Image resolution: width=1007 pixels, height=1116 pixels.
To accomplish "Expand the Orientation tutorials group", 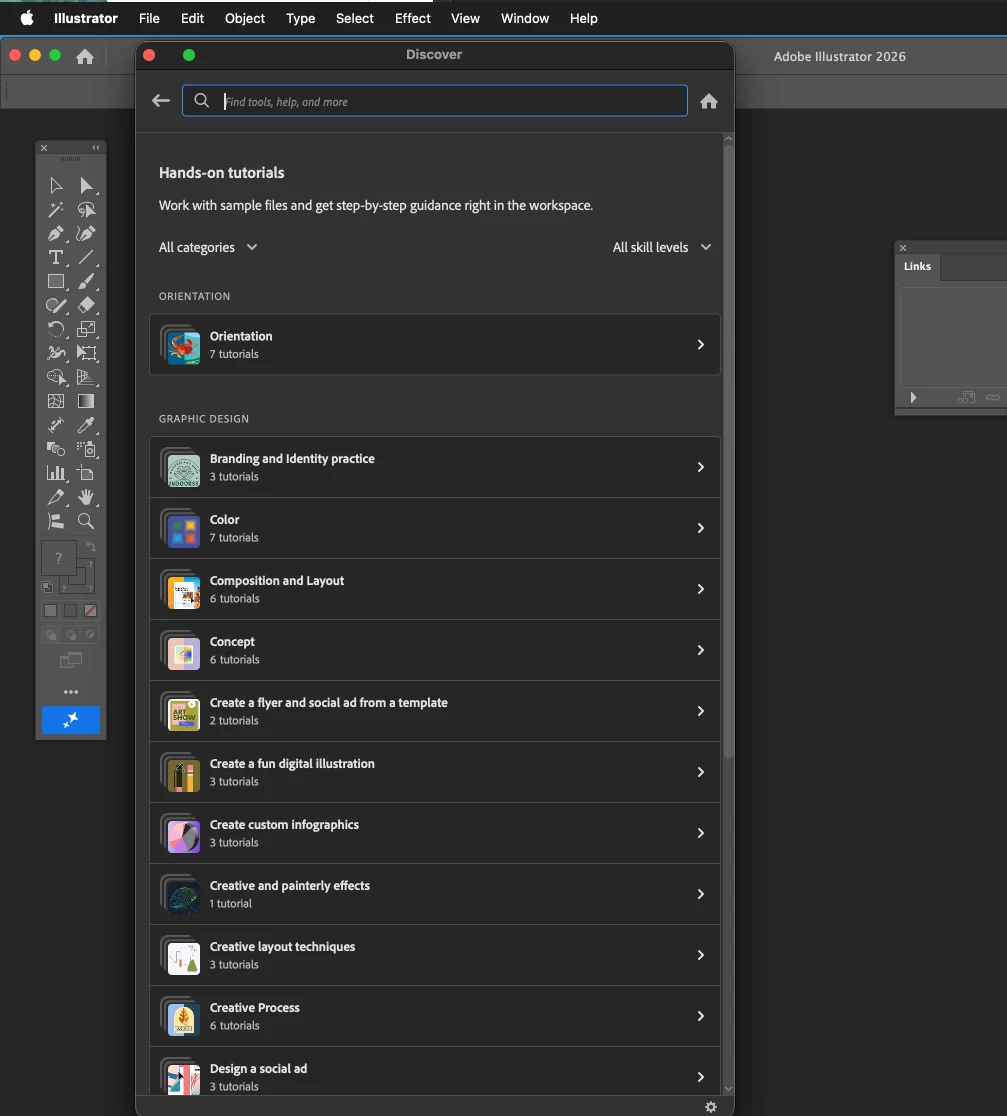I will coord(435,344).
